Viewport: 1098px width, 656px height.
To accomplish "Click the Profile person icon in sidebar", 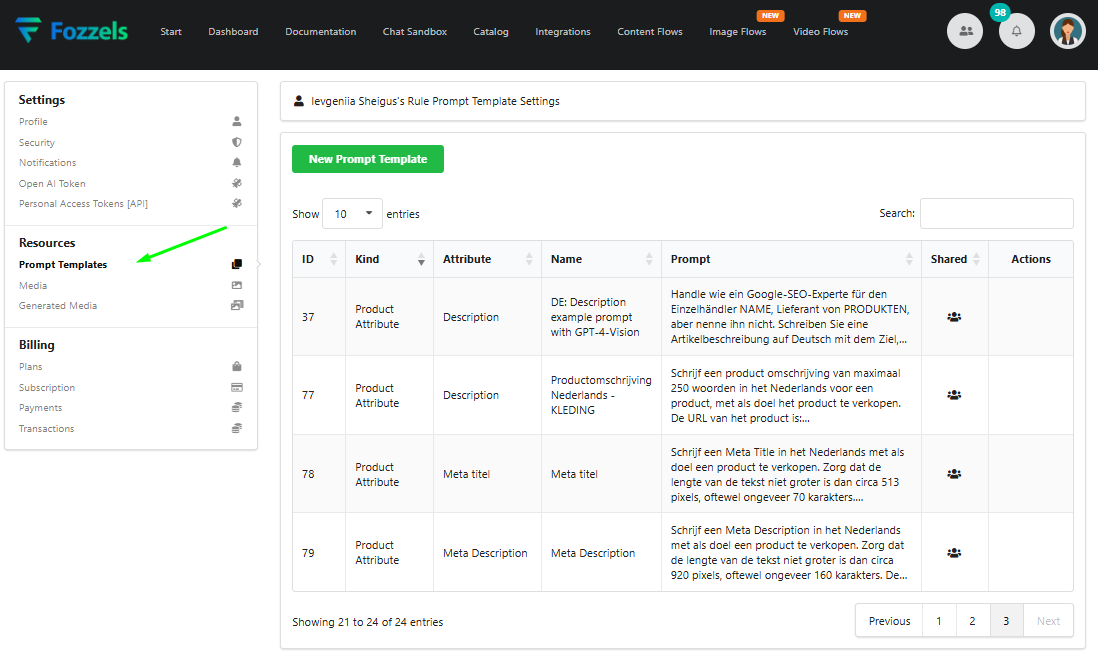I will point(237,121).
